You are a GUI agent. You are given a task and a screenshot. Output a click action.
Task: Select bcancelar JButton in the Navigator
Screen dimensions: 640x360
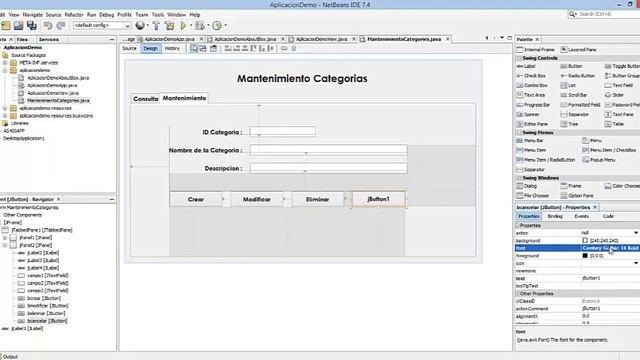coord(47,321)
